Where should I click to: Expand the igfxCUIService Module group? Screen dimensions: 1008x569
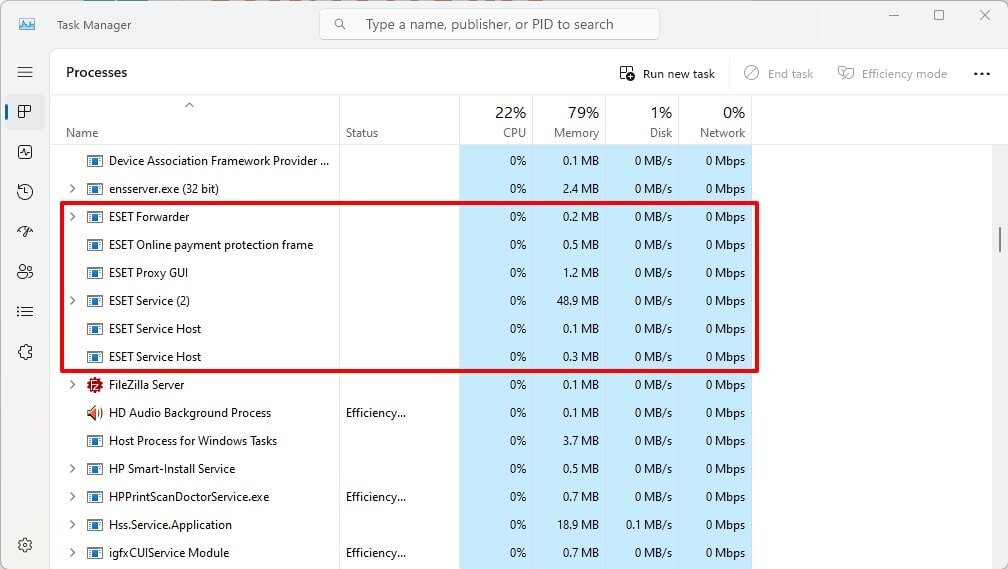click(x=73, y=552)
